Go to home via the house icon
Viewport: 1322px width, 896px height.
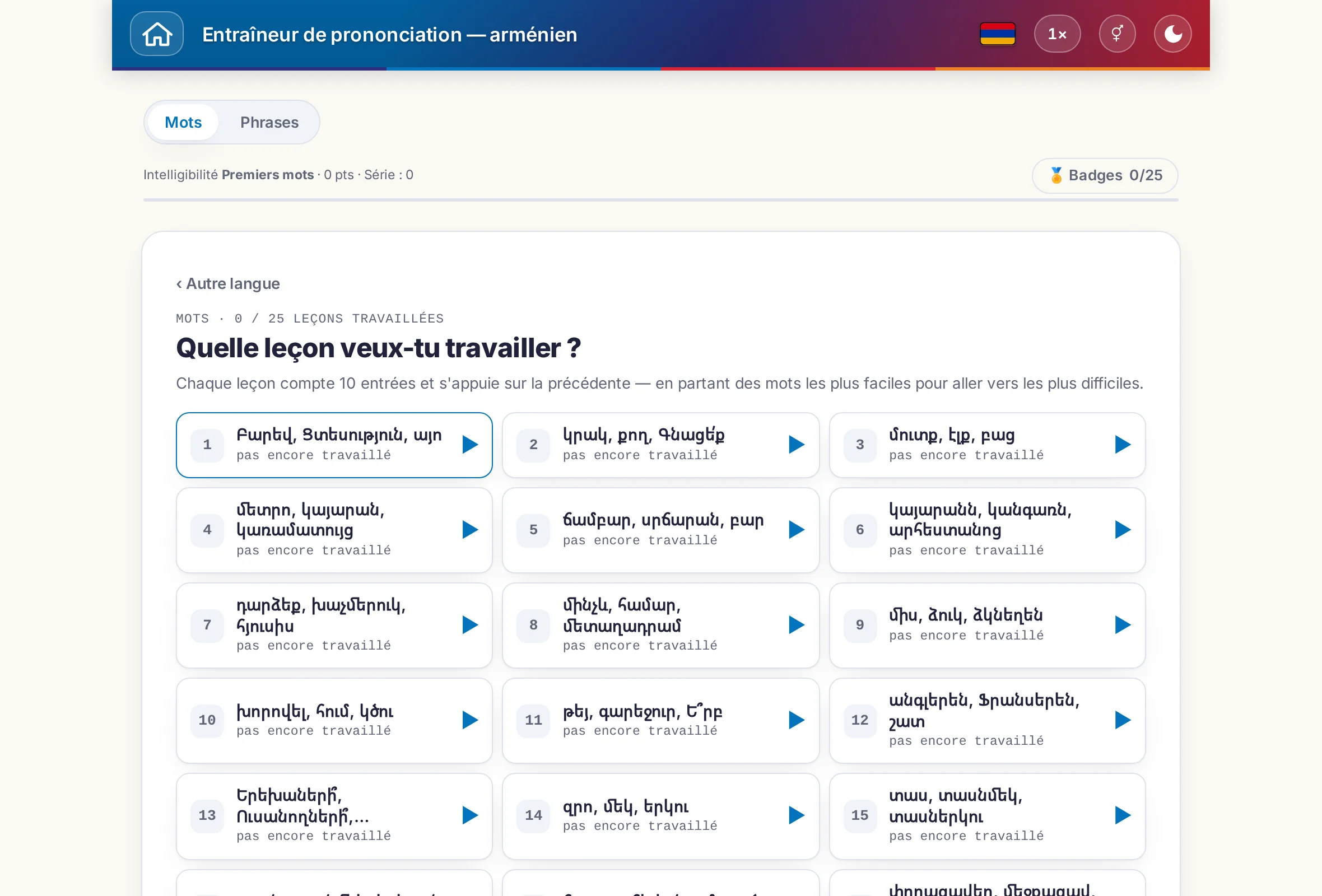(156, 34)
